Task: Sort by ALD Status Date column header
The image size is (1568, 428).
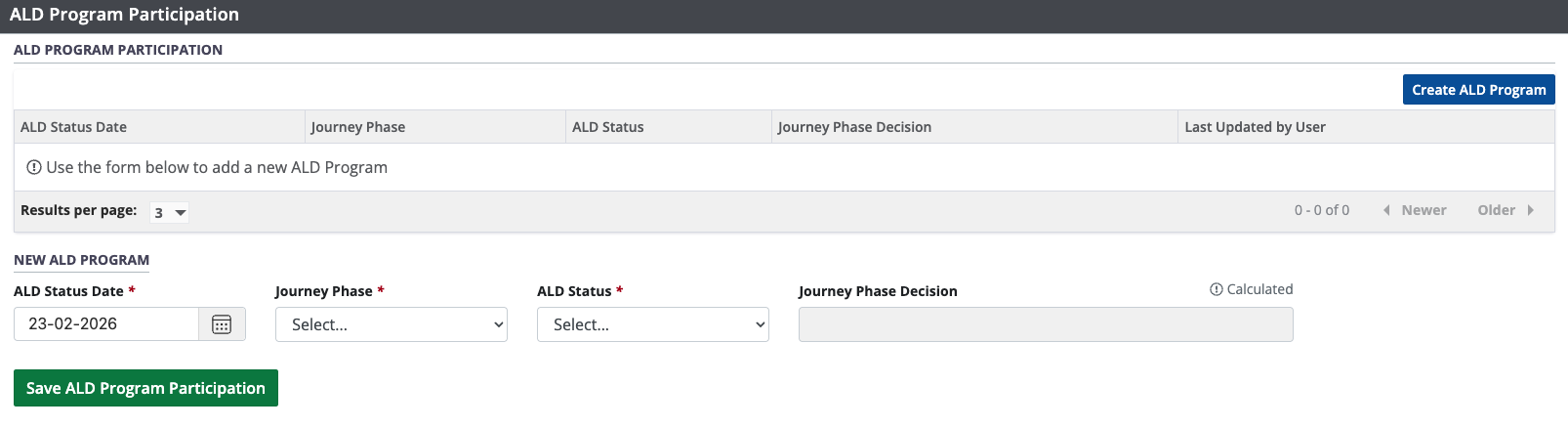Action: click(x=74, y=127)
